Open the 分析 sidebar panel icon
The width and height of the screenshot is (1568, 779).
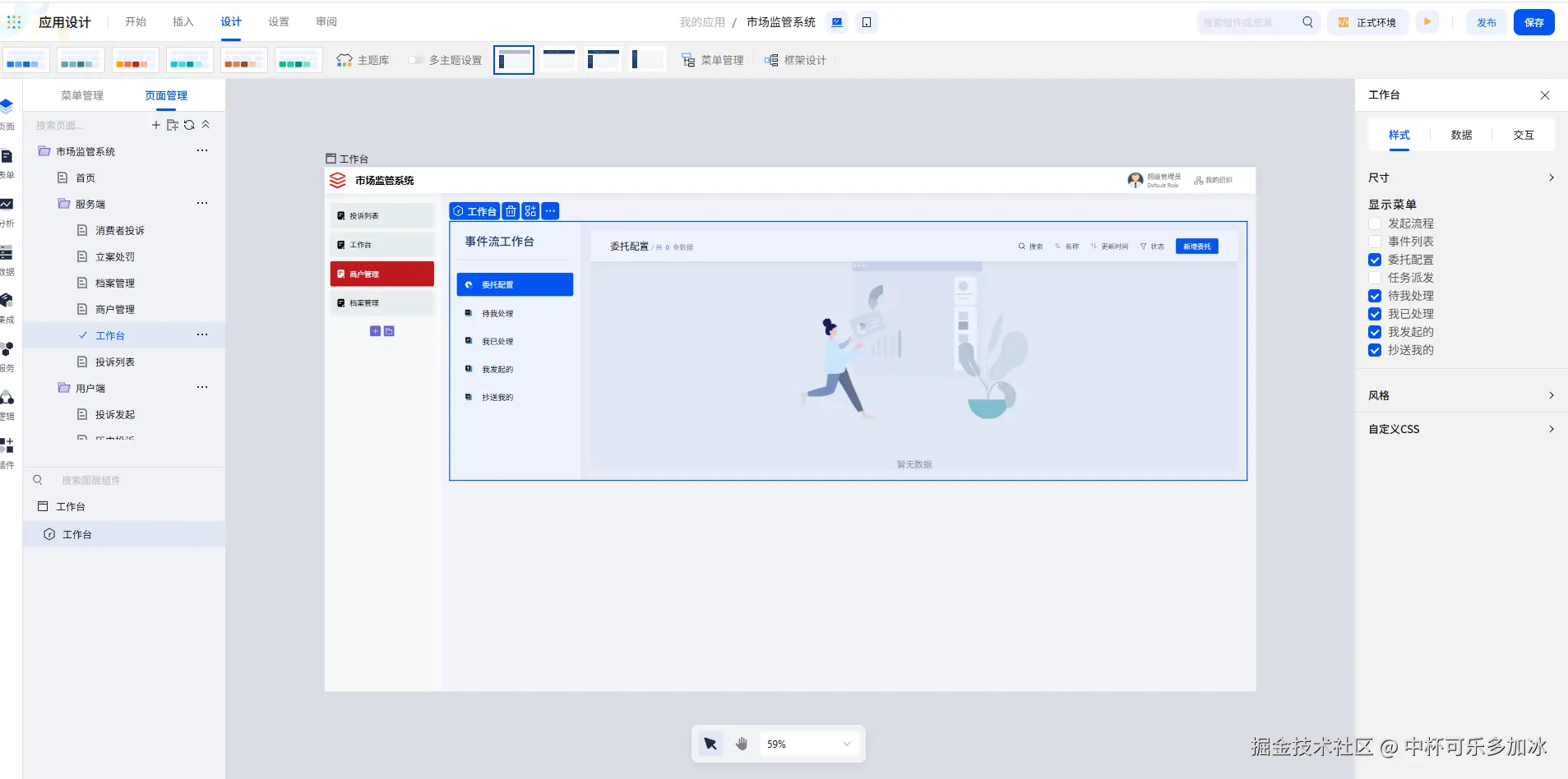click(7, 204)
